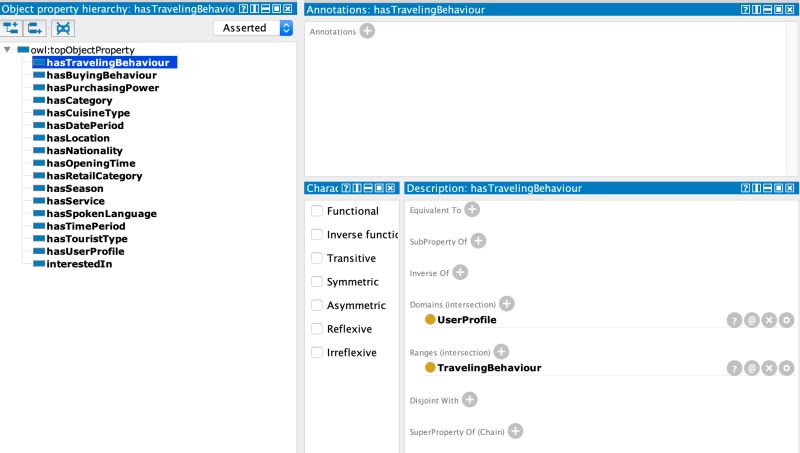Open the Asserted hierarchy dropdown
Viewport: 800px width, 453px height.
point(254,28)
